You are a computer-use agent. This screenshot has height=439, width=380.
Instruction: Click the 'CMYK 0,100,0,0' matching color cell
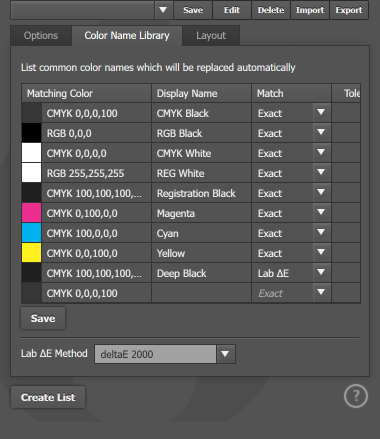click(x=96, y=213)
